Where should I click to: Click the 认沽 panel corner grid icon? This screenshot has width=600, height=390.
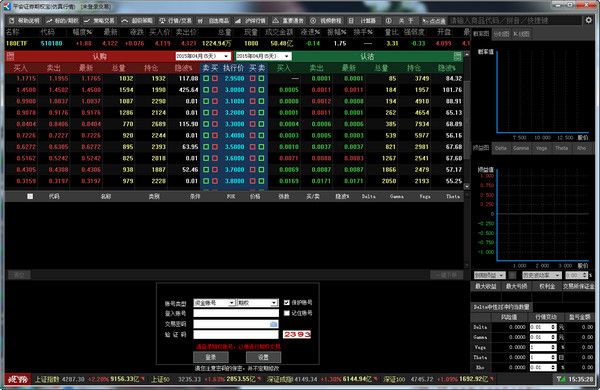pos(457,57)
